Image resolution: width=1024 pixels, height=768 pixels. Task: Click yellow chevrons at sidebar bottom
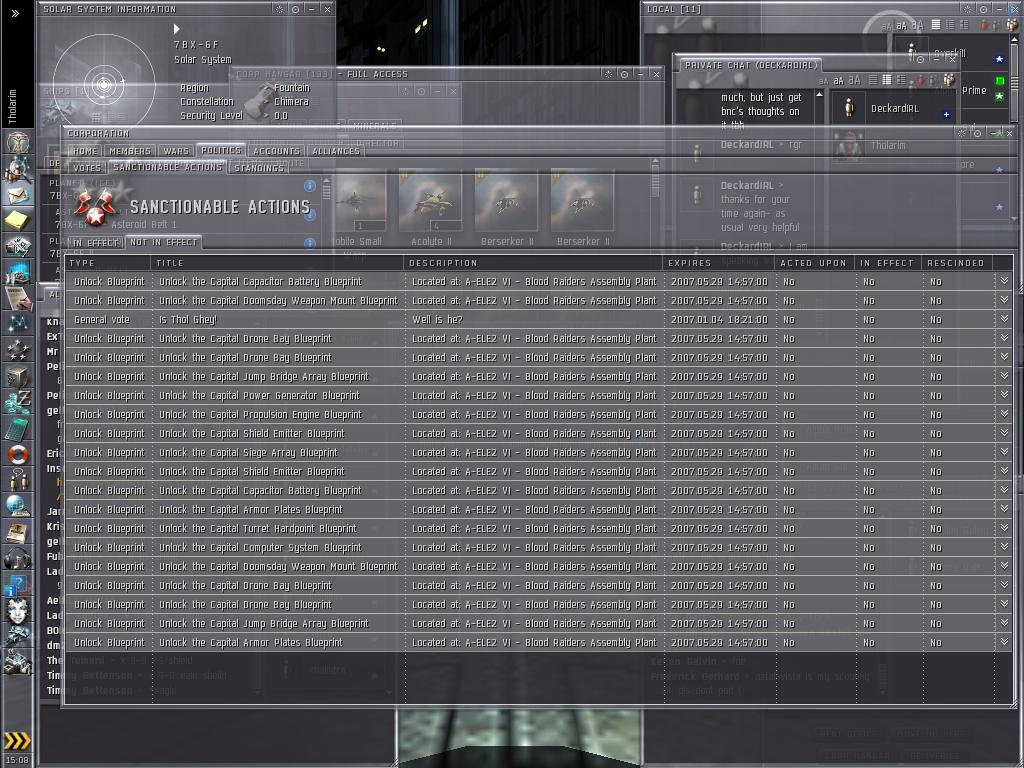click(x=17, y=740)
